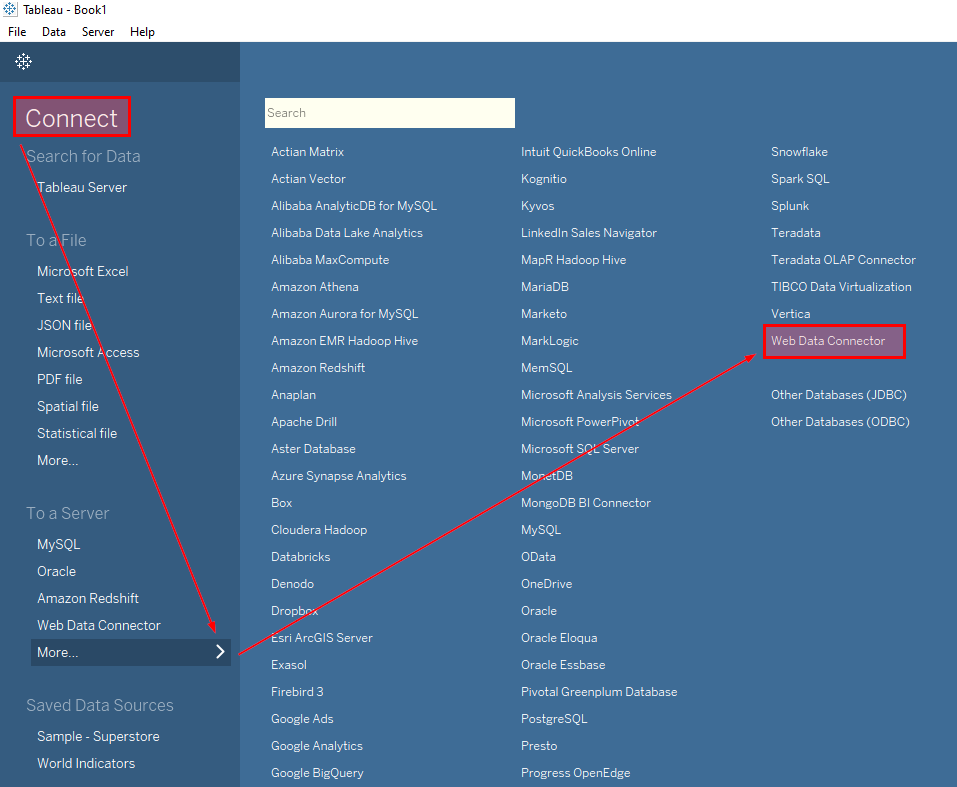Viewport: 957px width, 787px height.
Task: Open the File menu
Action: (17, 32)
